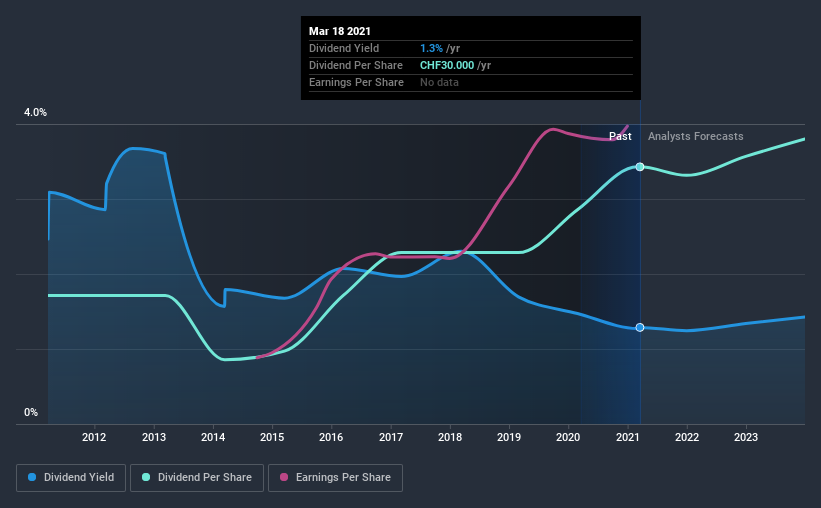Select the blue data point marker at Mar 2021

640,327
